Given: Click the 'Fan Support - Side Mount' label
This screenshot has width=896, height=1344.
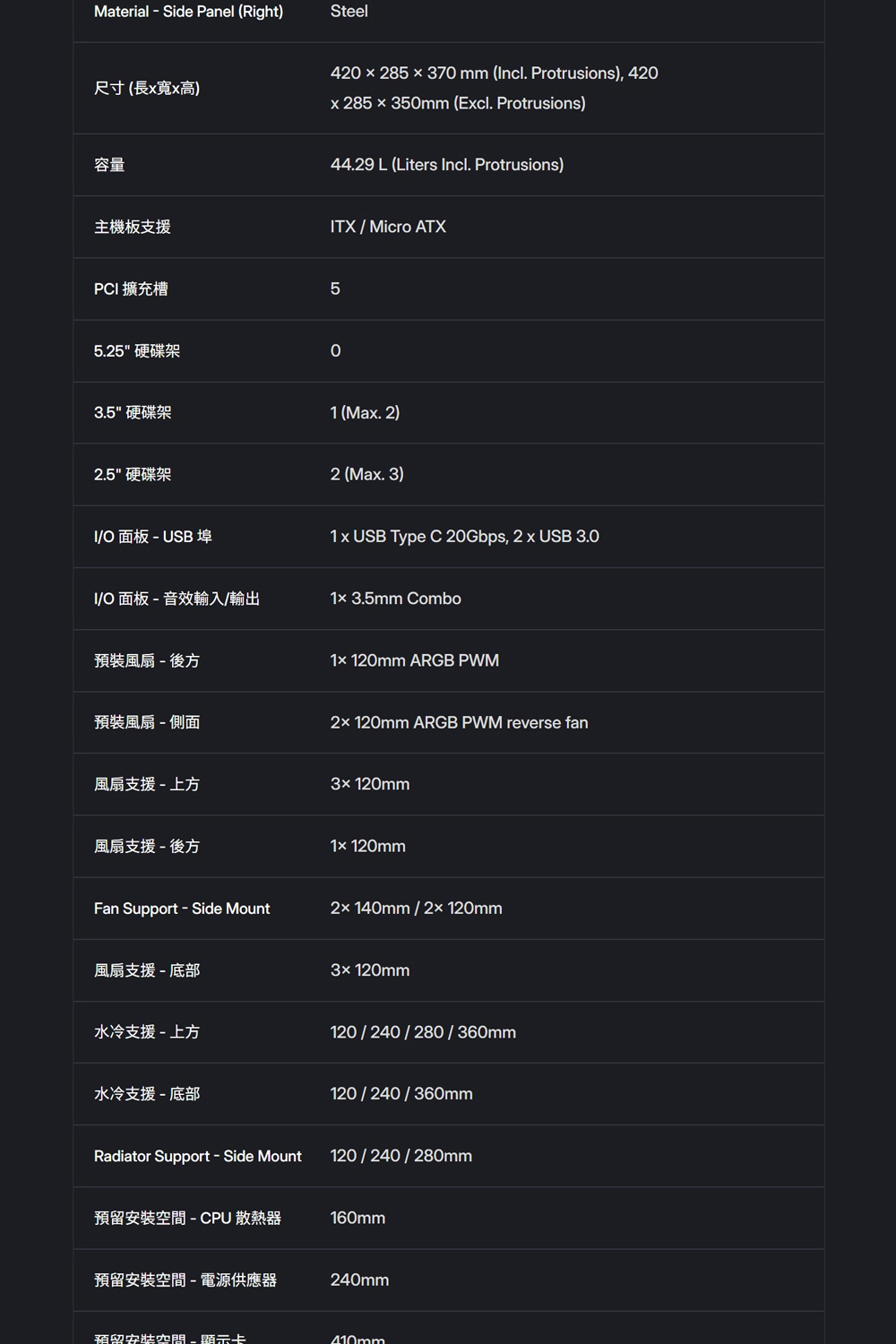Looking at the screenshot, I should click(182, 909).
